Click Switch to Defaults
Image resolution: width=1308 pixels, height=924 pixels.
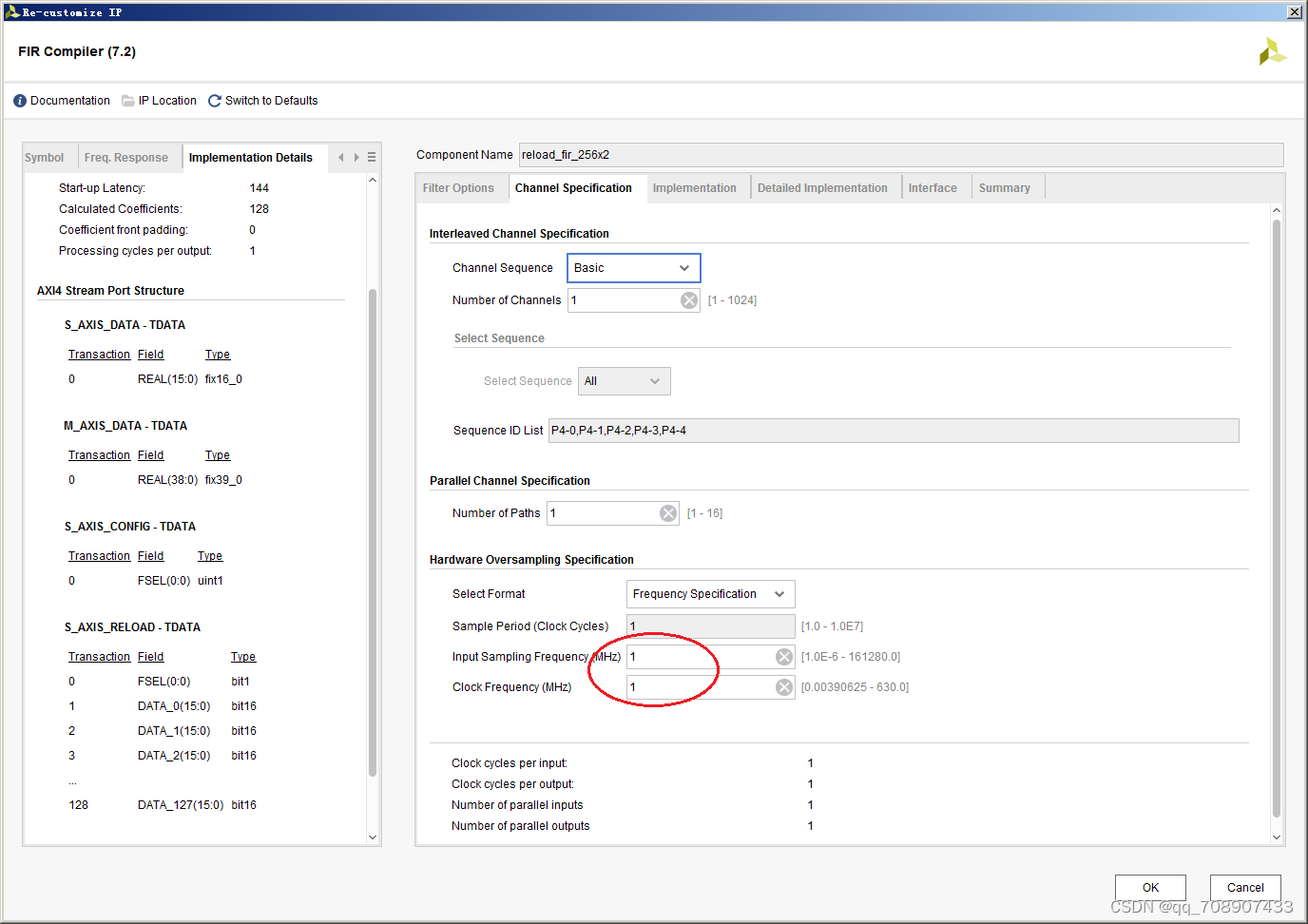coord(272,101)
